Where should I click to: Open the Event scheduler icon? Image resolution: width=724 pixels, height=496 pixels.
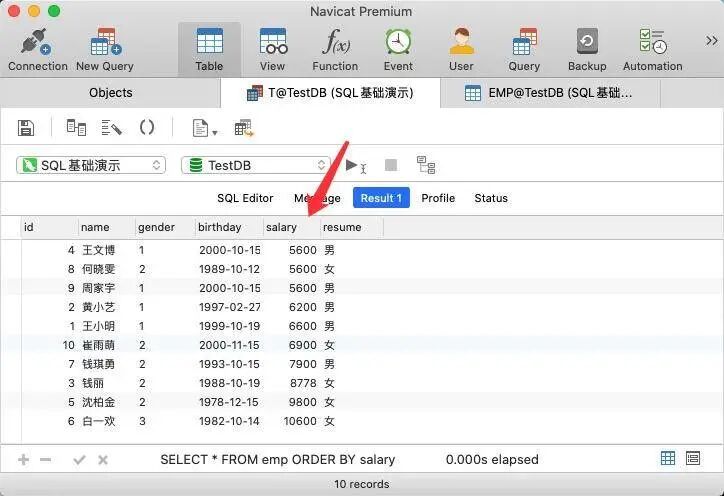click(398, 49)
